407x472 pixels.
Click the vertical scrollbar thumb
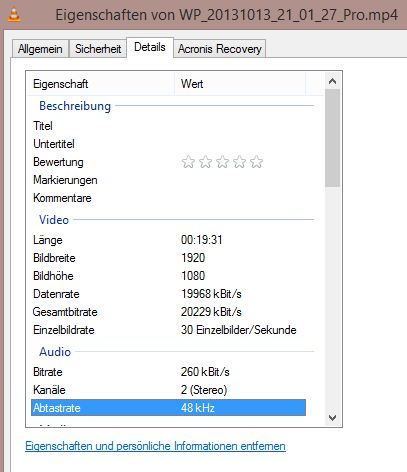(x=332, y=138)
